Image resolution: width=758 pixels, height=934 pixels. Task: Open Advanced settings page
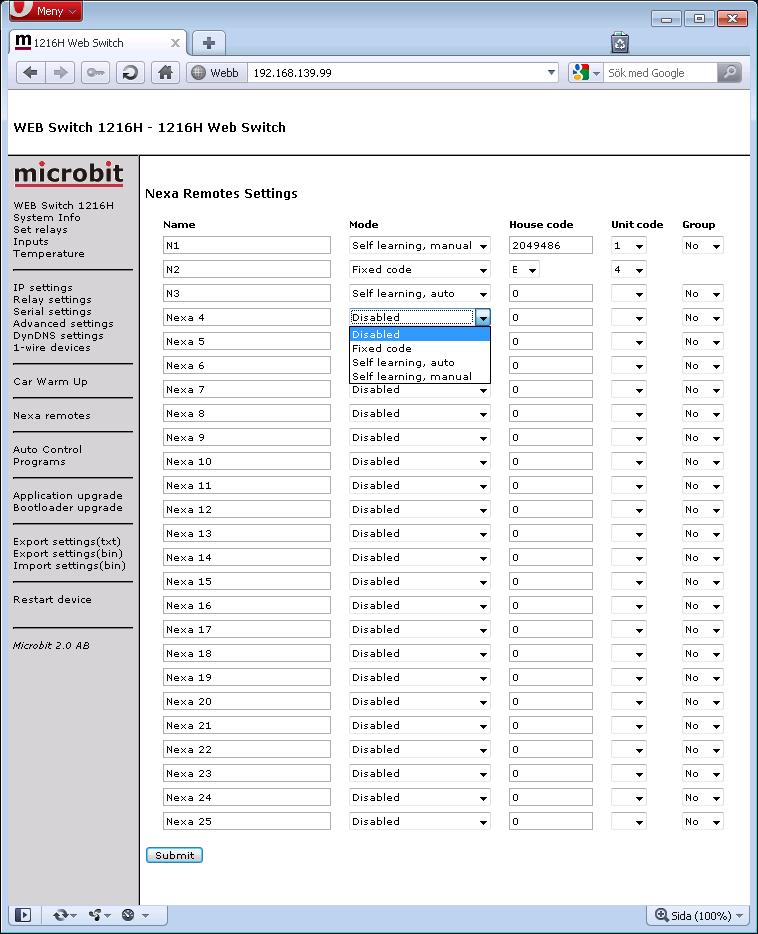(x=63, y=323)
